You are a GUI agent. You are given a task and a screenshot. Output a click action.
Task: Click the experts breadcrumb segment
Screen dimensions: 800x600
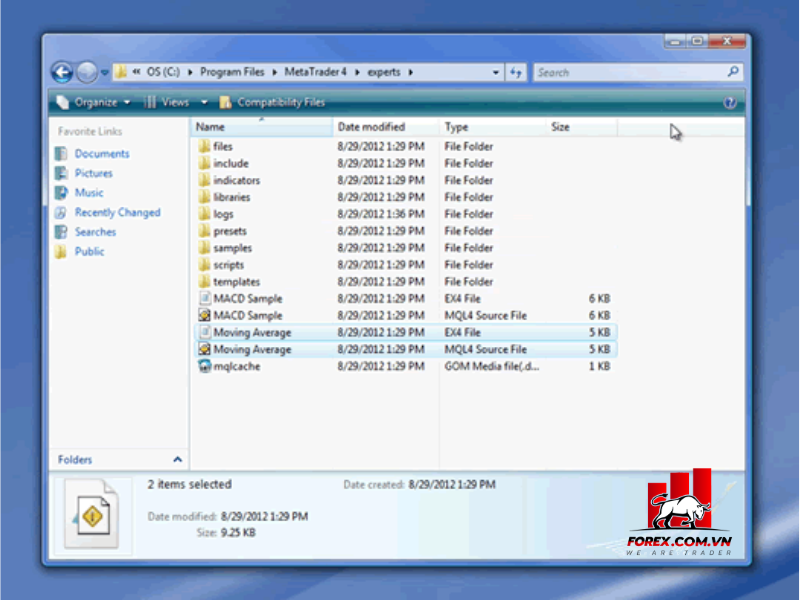coord(384,72)
